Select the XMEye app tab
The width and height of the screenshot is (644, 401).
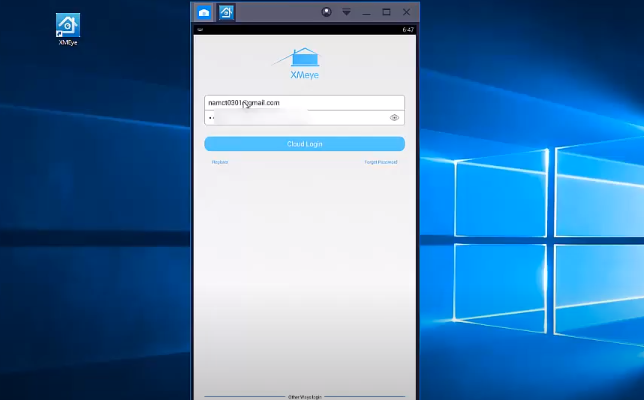(x=226, y=12)
